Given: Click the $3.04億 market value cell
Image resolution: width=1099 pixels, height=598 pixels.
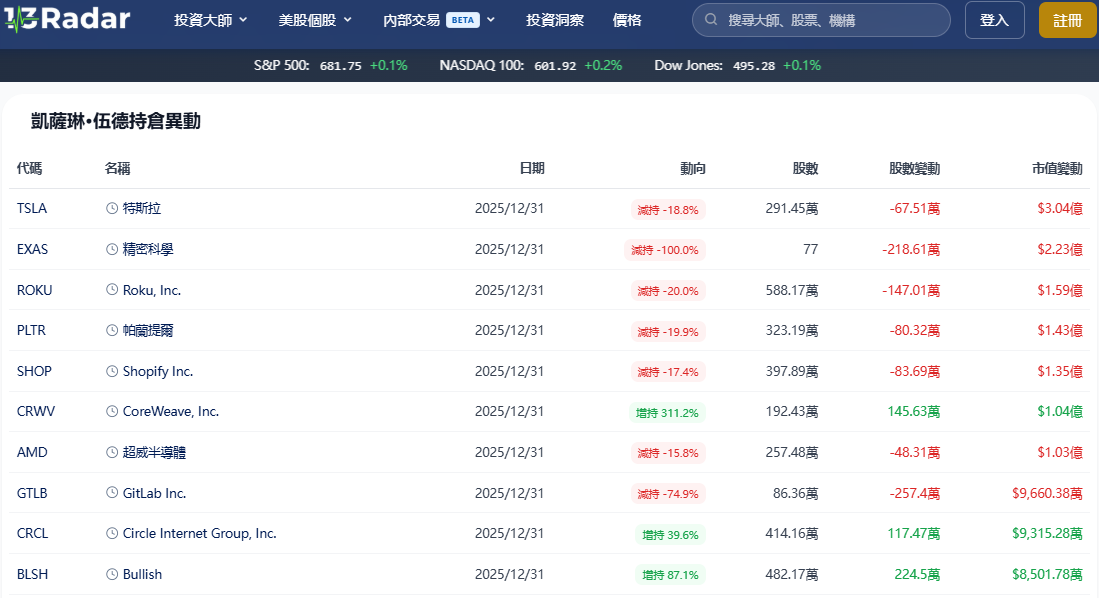Looking at the screenshot, I should 1060,208.
